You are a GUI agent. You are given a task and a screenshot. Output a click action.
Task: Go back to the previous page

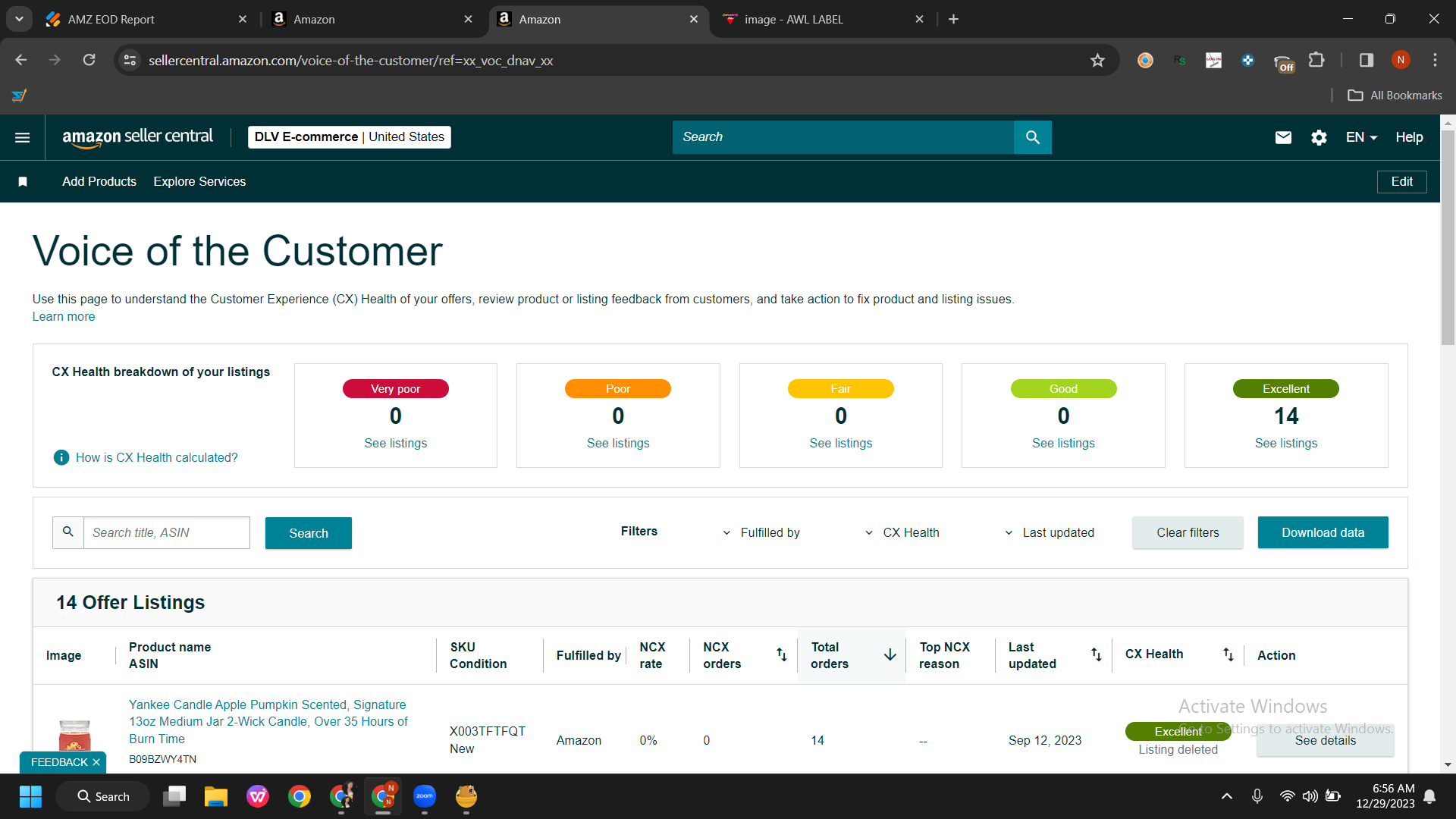coord(21,60)
